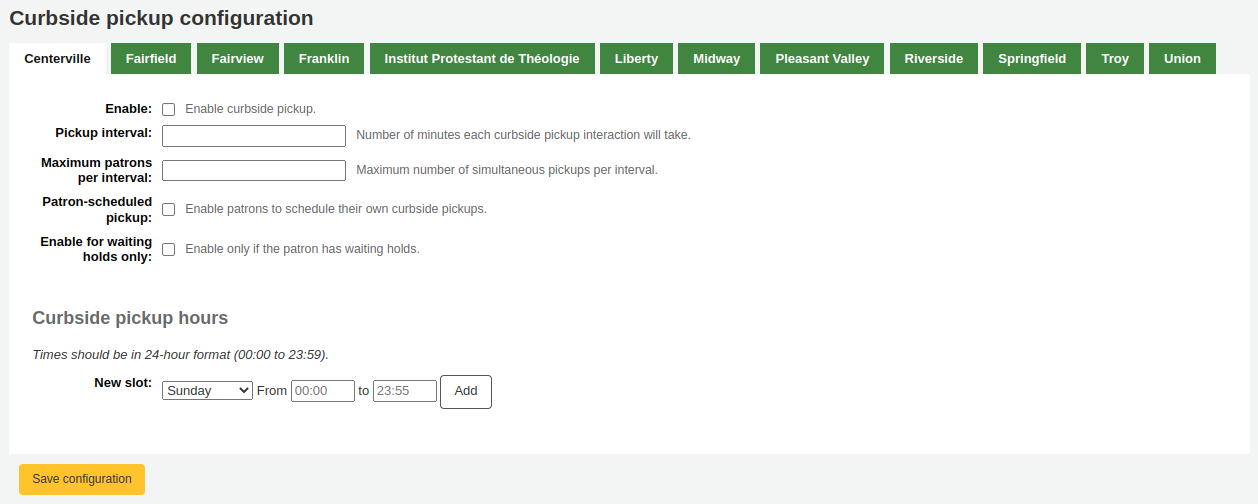Open the Pleasant Valley tab
Screen dimensions: 1258x504
pos(822,59)
